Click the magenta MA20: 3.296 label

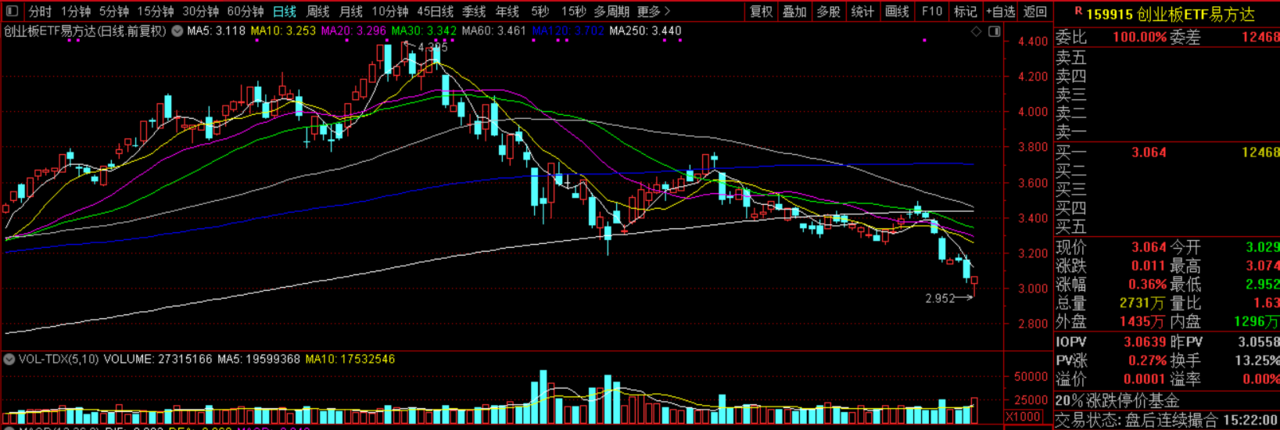coord(354,31)
